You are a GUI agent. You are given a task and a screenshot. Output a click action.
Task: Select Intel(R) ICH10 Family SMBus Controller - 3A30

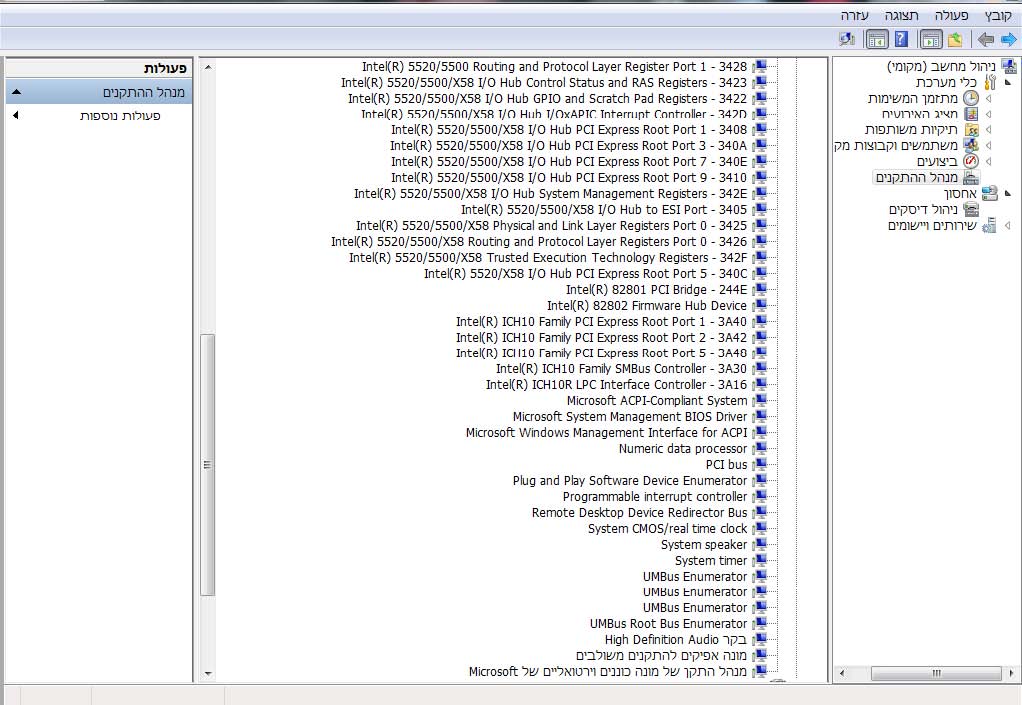(621, 369)
